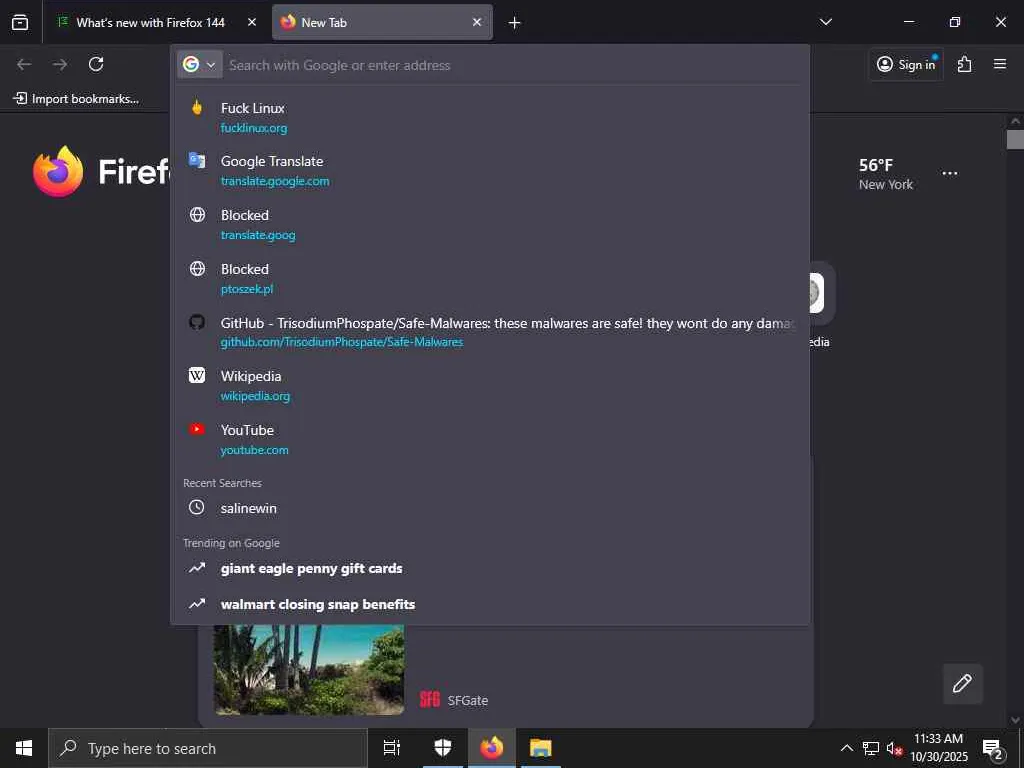
Task: Open File Explorer from the taskbar
Action: (541, 748)
